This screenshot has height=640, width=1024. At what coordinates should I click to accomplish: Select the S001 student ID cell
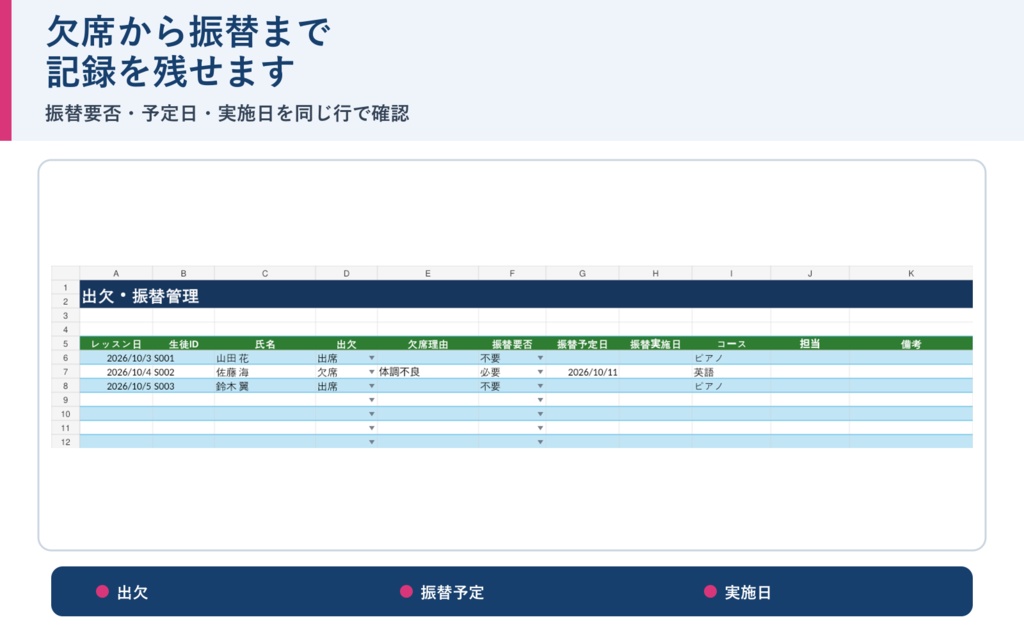[184, 358]
